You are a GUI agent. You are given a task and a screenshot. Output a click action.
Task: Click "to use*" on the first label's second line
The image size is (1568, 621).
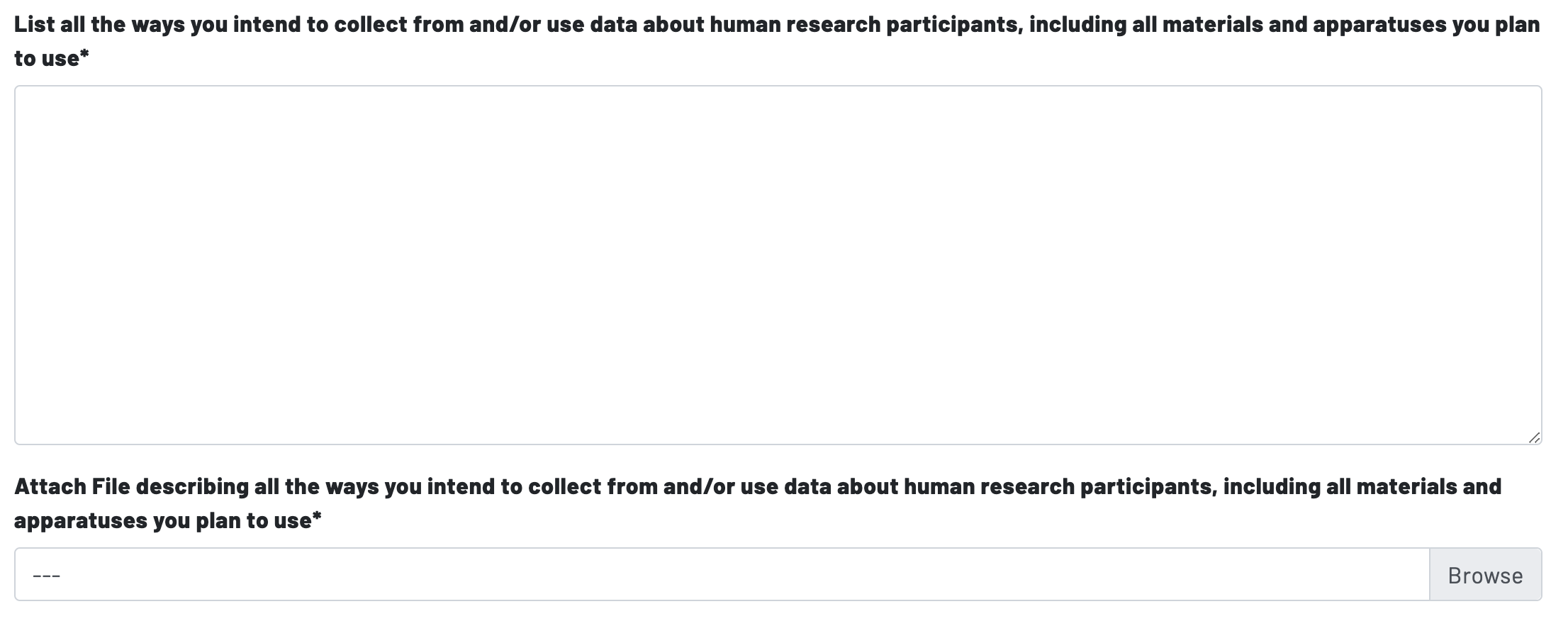point(51,59)
